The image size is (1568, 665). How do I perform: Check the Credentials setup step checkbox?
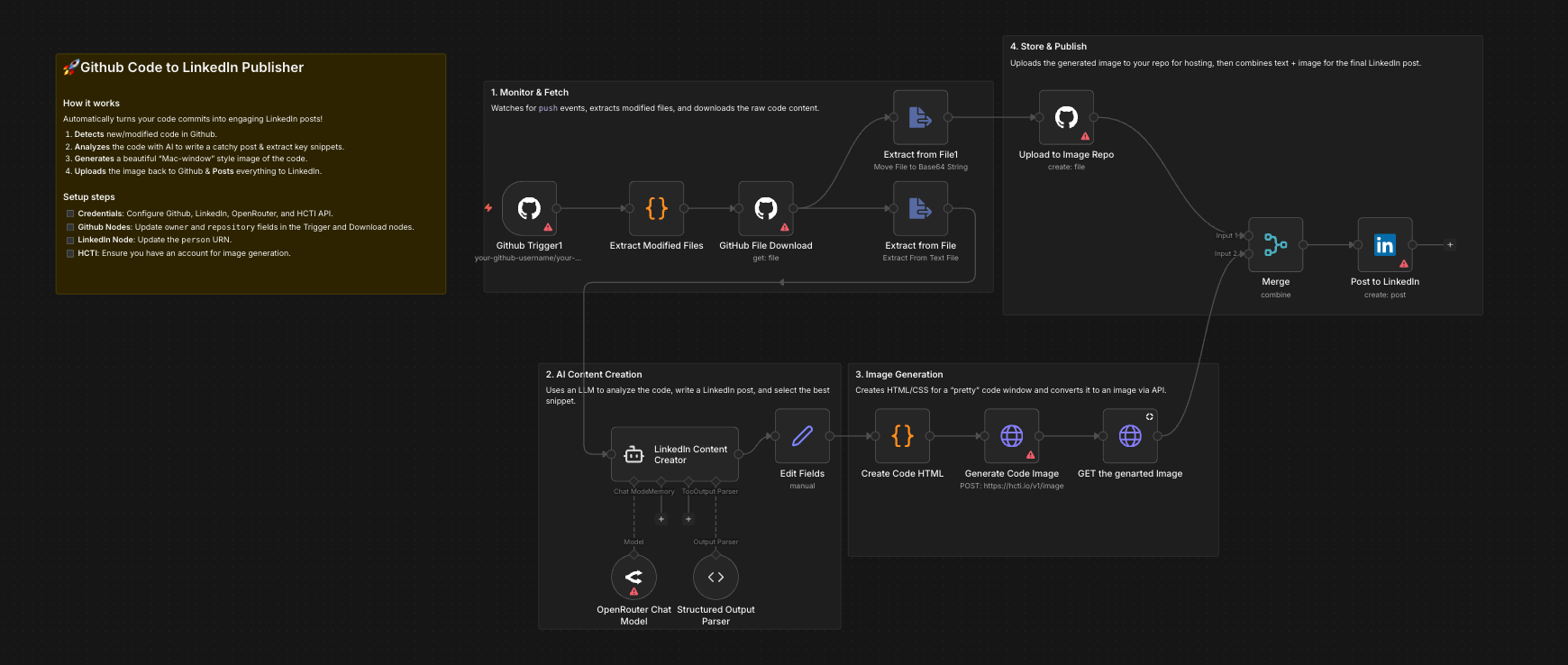coord(70,214)
